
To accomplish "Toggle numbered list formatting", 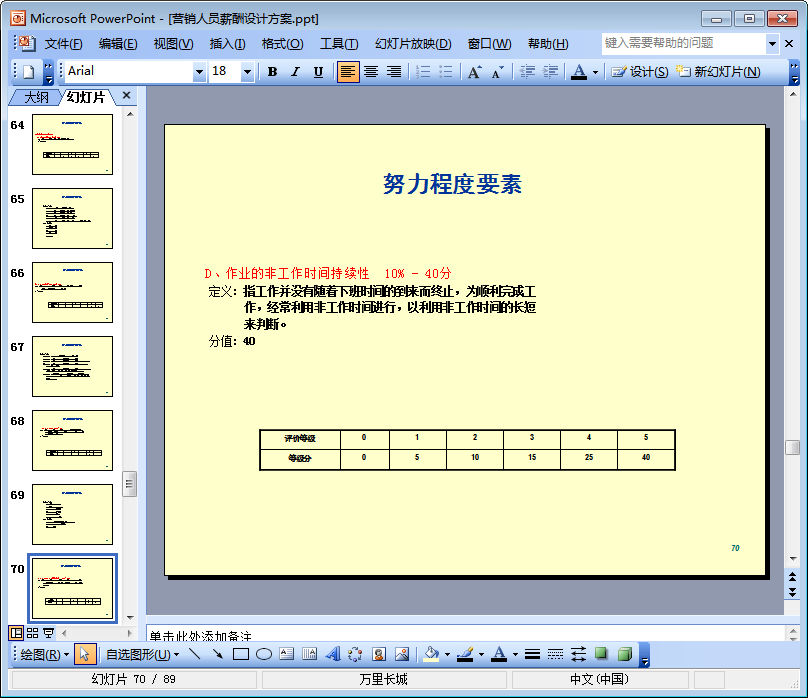I will [423, 72].
